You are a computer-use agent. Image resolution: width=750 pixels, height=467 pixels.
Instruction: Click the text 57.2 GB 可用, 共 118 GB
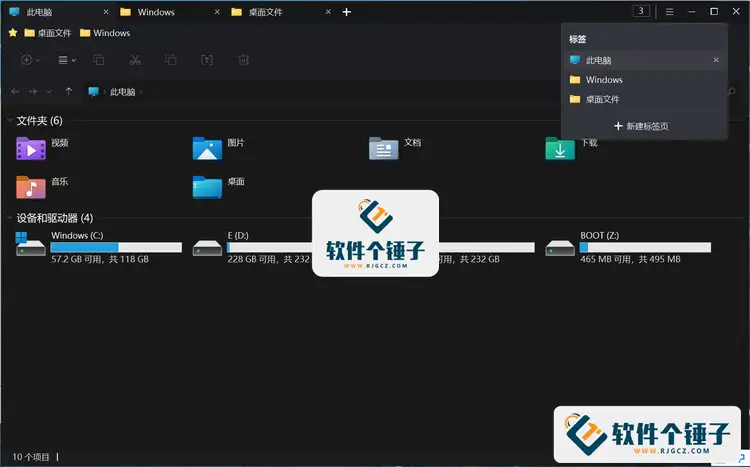(x=100, y=259)
